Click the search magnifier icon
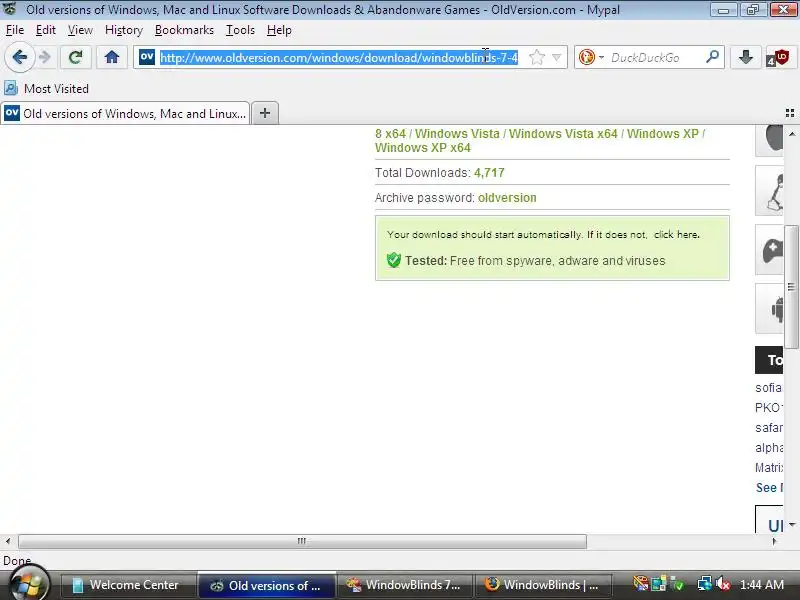Viewport: 800px width, 600px height. 712,57
